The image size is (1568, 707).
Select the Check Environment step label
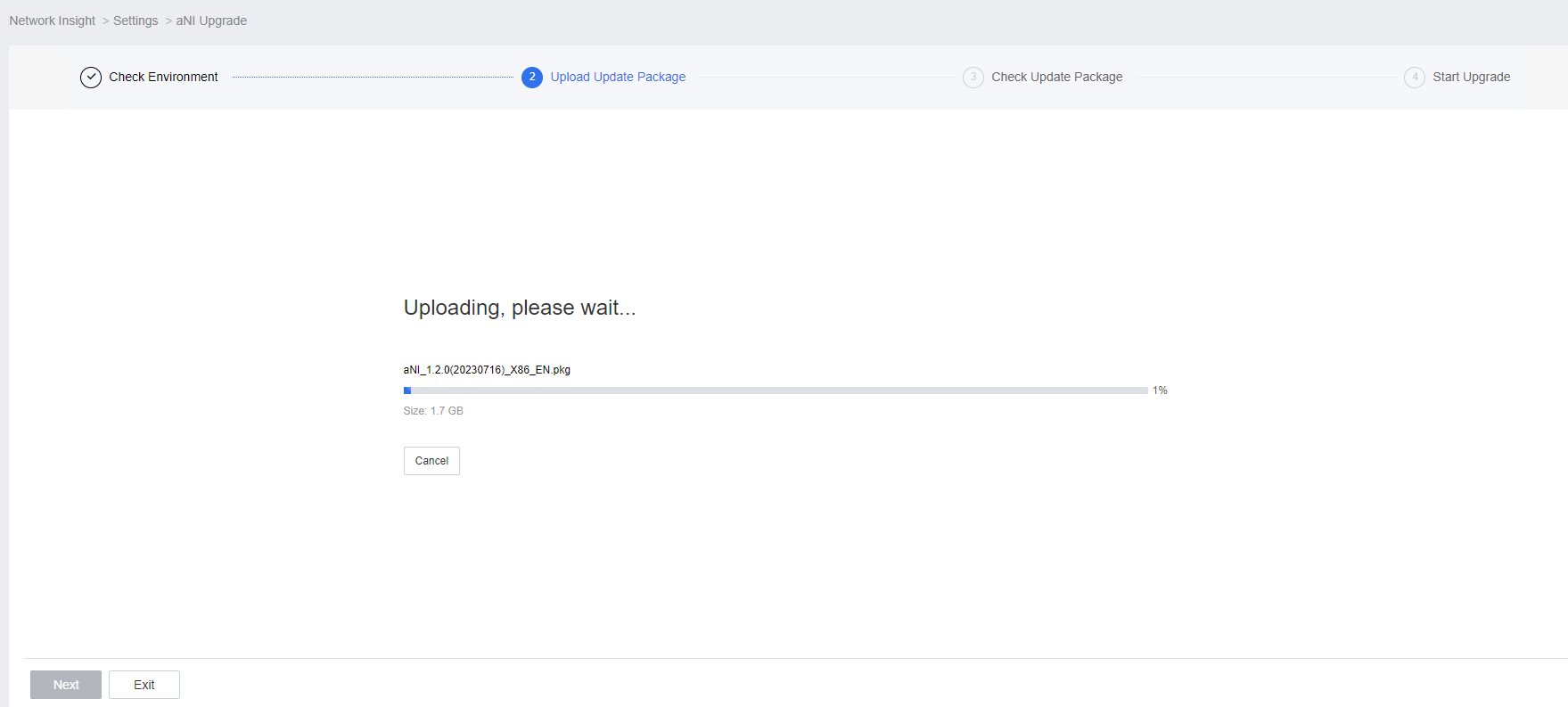[163, 78]
